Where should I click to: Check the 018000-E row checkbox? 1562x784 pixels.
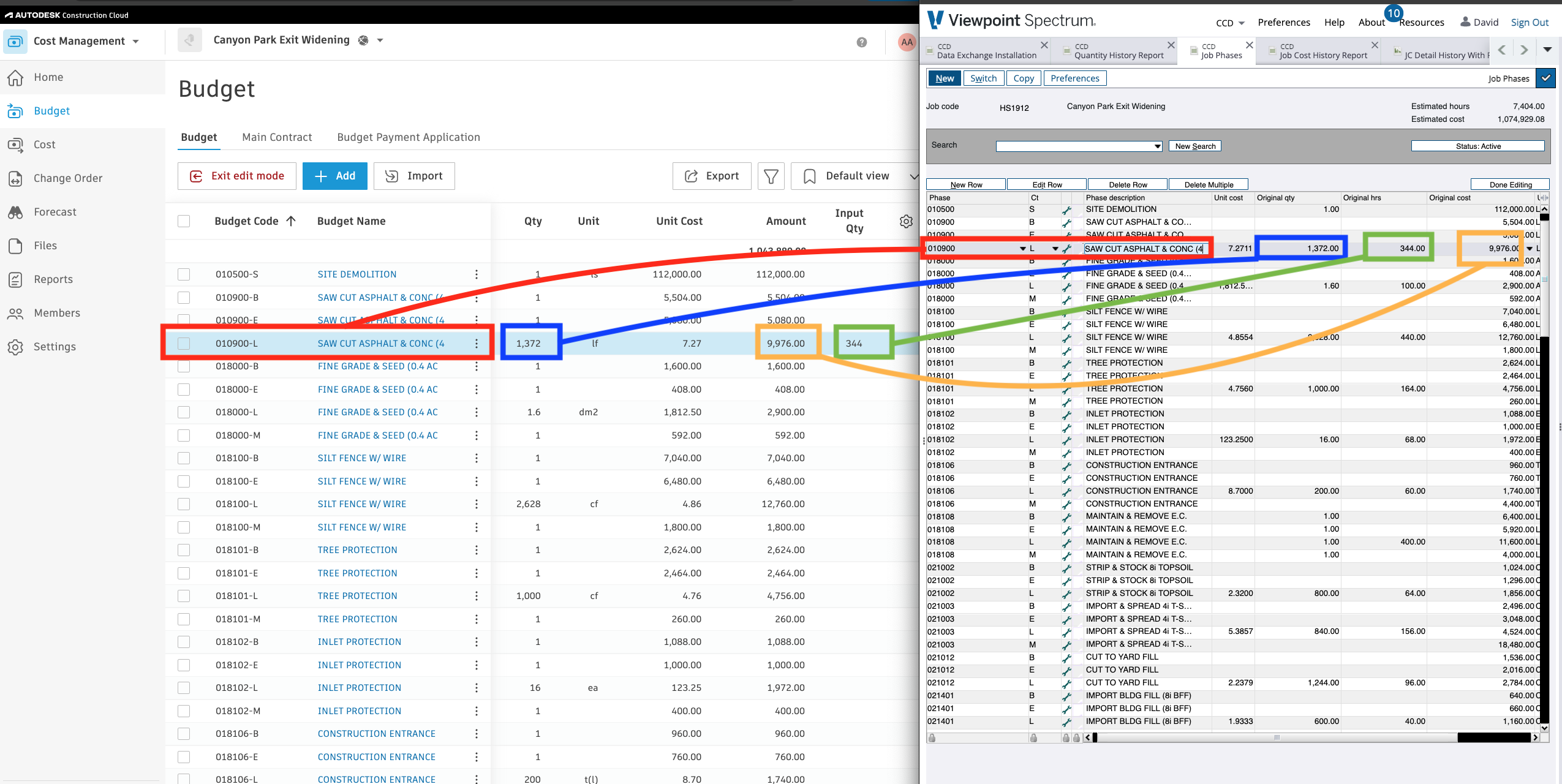[184, 390]
